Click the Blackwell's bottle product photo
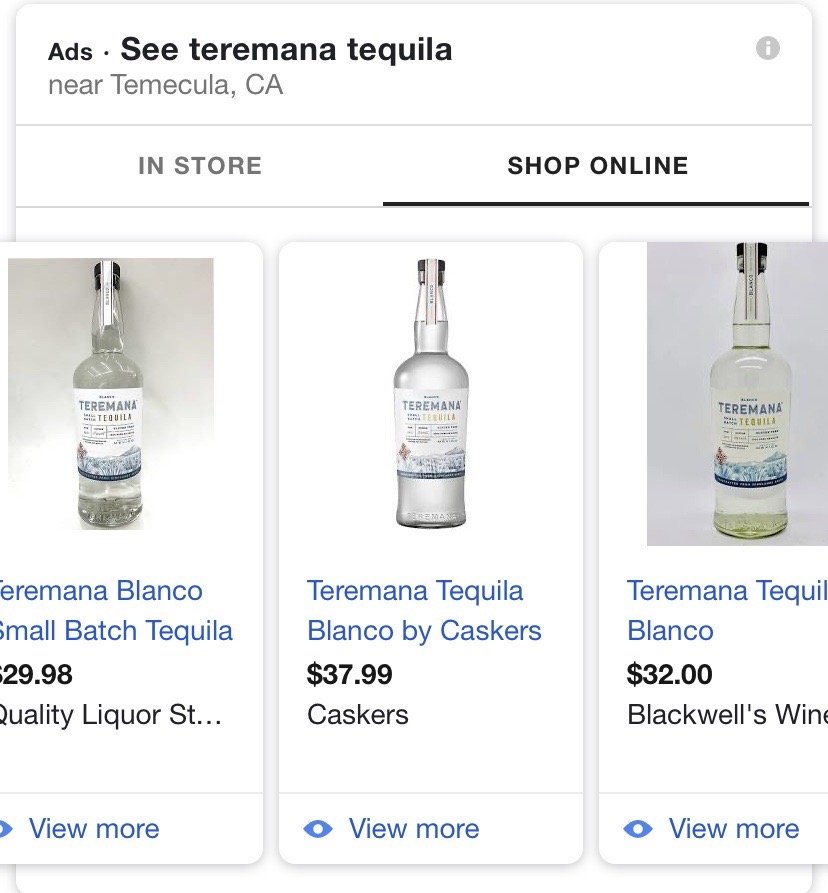This screenshot has width=828, height=893. 738,394
